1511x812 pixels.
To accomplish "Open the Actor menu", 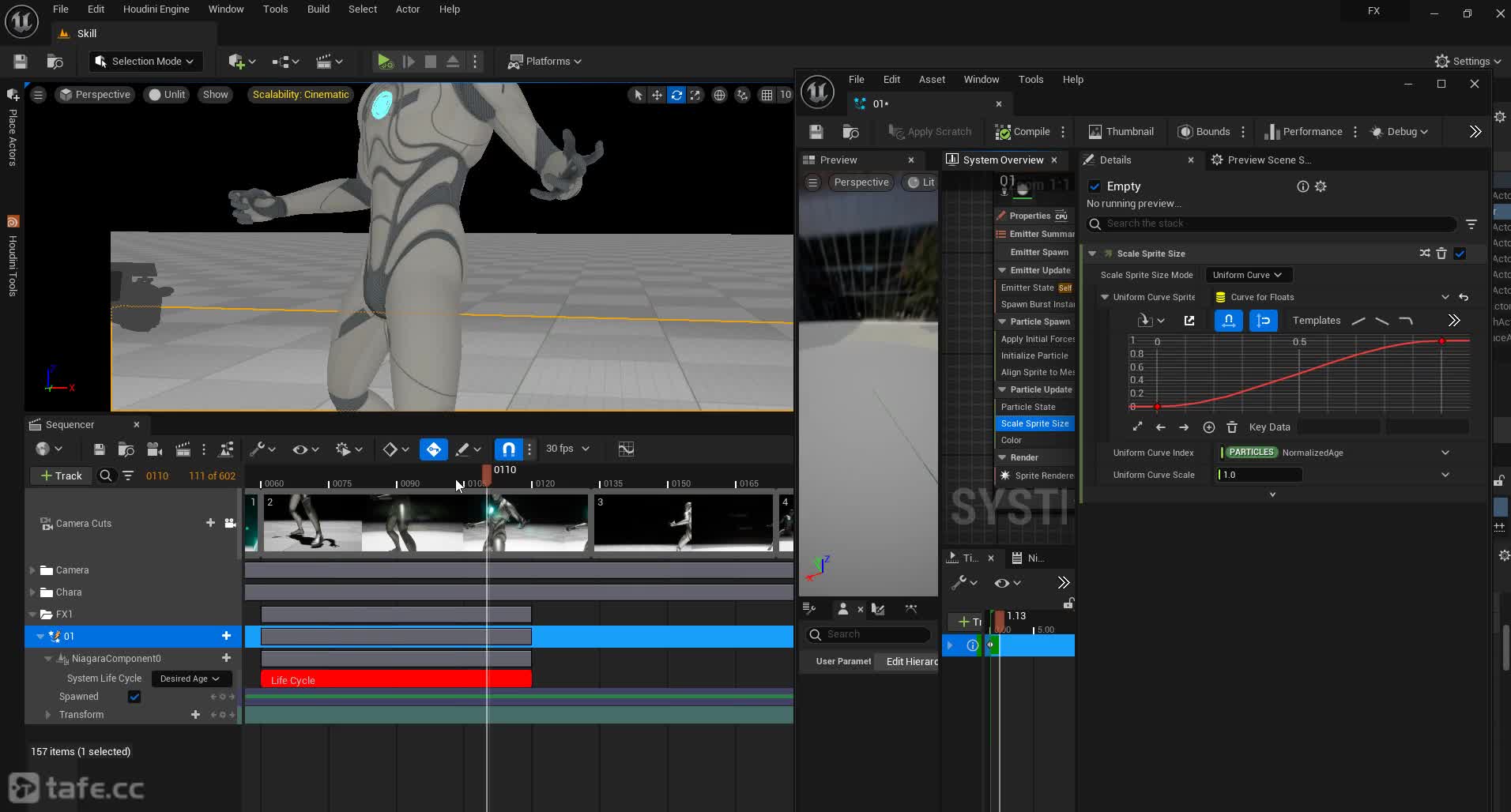I will tap(408, 9).
